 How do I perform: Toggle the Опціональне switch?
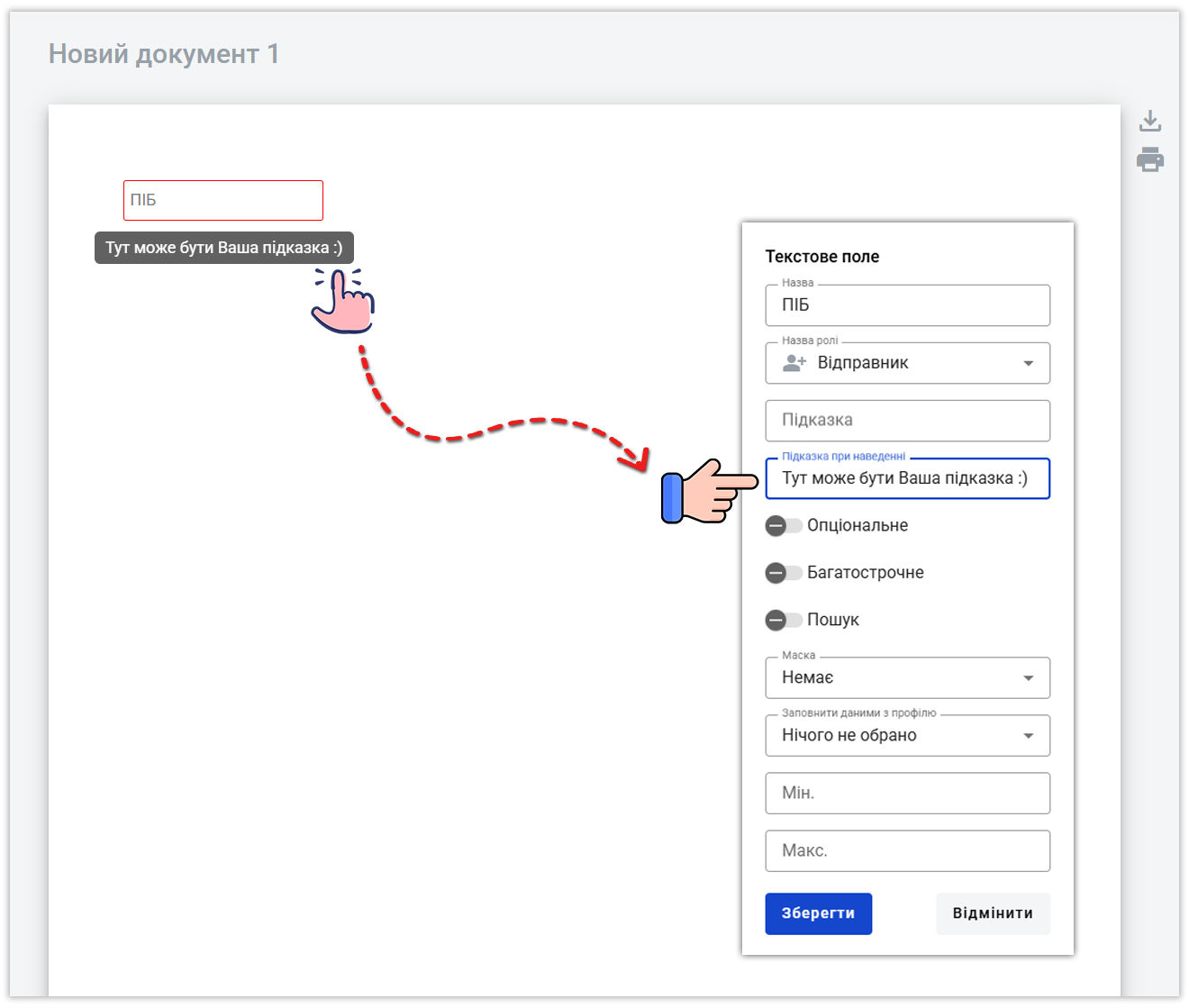[x=783, y=526]
